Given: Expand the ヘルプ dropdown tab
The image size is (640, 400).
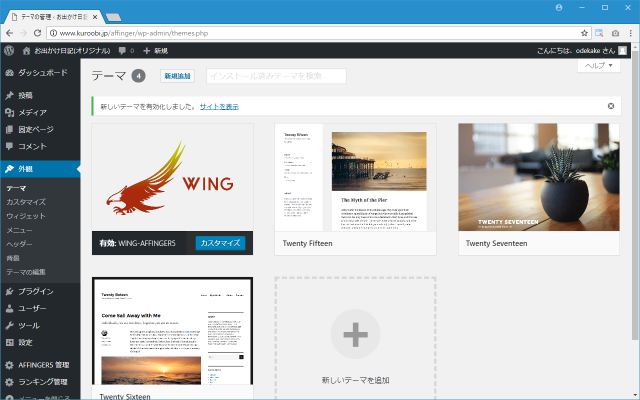Looking at the screenshot, I should tap(599, 66).
